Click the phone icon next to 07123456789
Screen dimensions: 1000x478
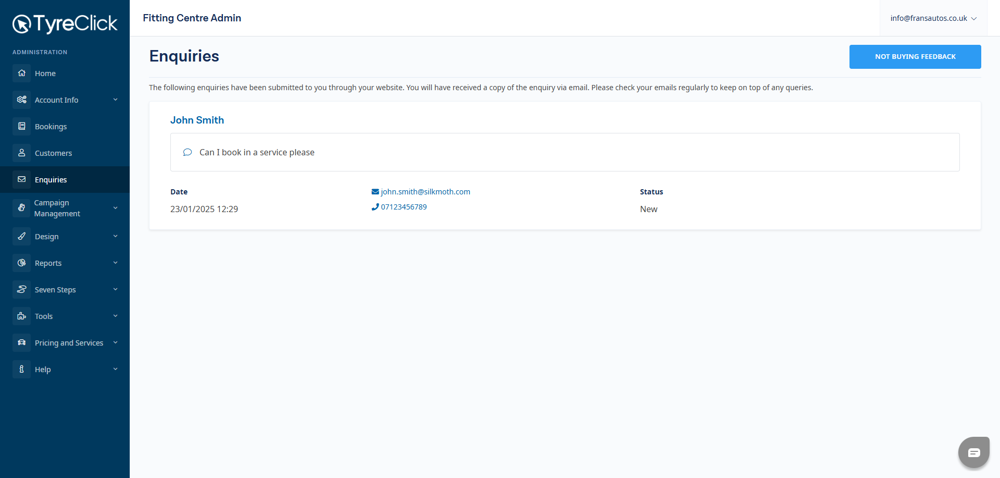375,207
